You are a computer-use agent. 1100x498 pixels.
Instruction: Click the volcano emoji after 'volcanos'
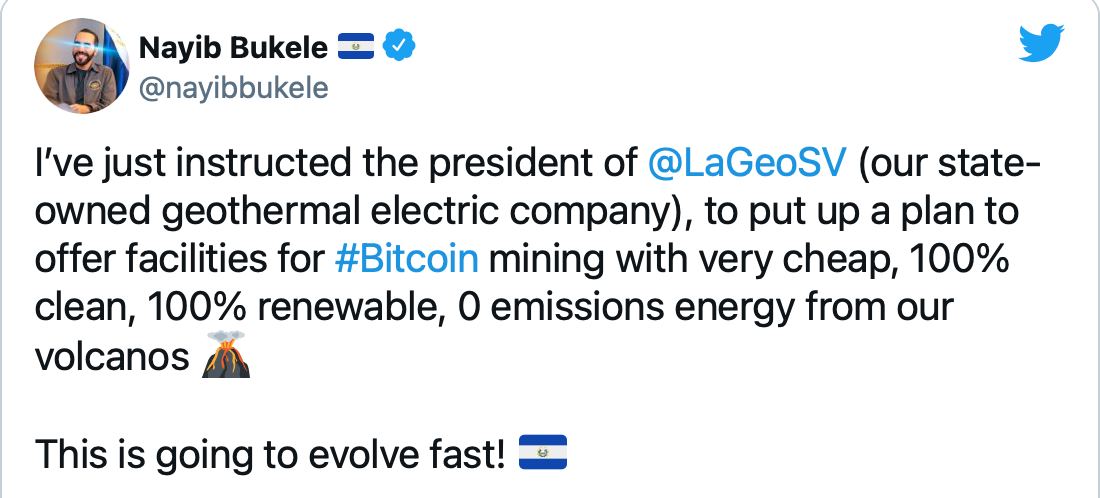(226, 354)
